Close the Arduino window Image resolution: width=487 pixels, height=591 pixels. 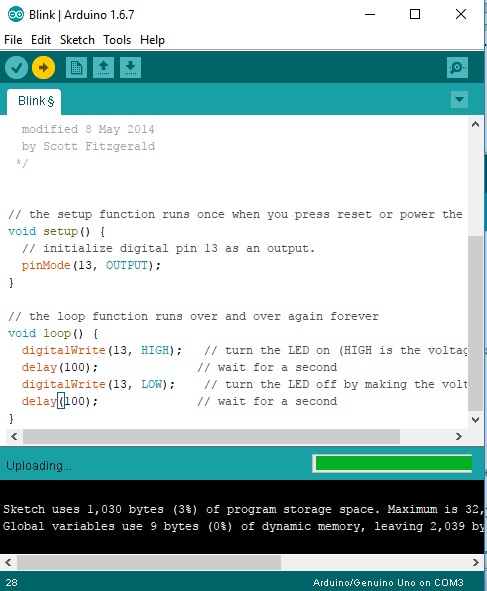[461, 15]
